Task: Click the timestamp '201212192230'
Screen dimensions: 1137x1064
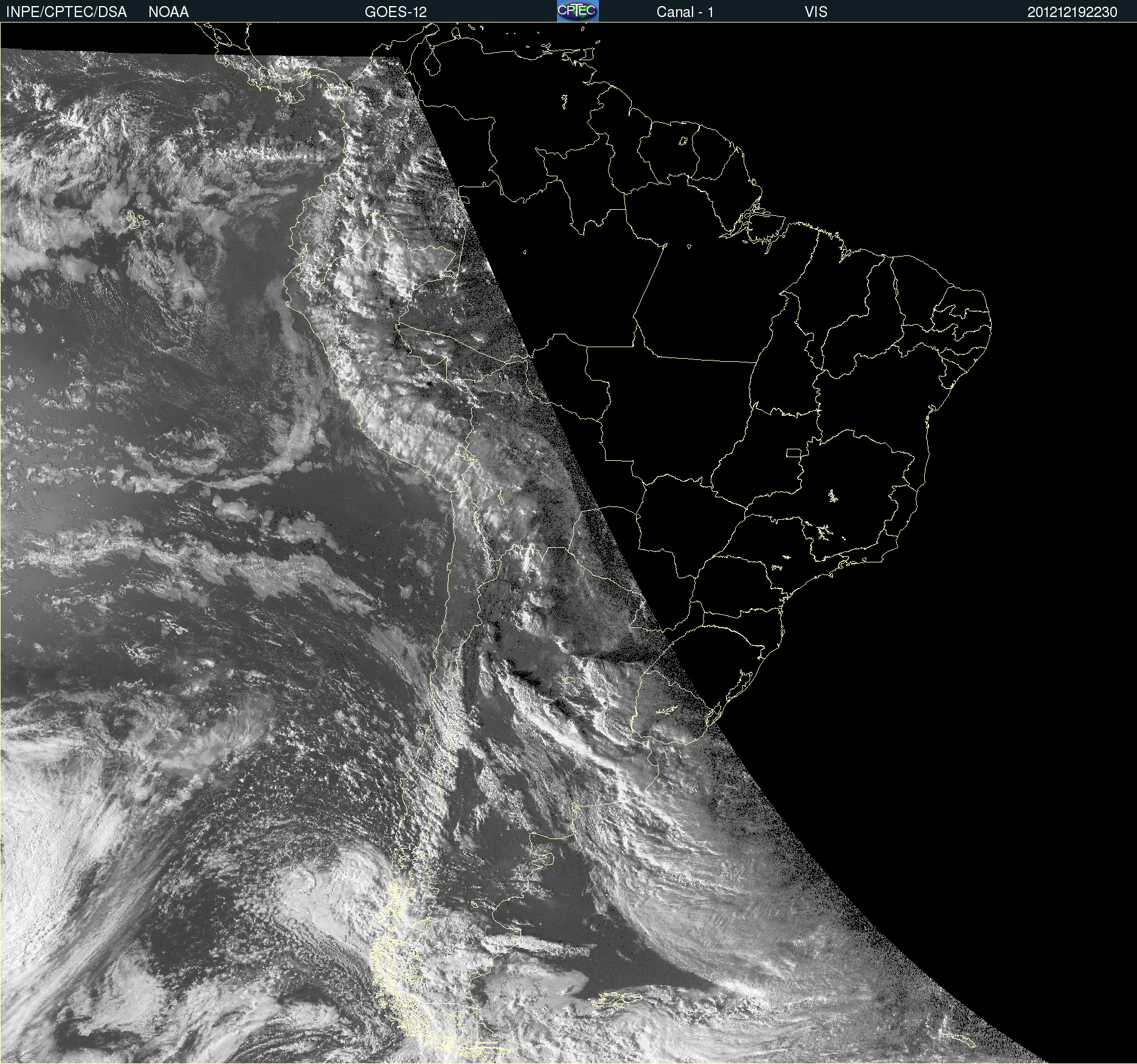Action: (x=1073, y=12)
